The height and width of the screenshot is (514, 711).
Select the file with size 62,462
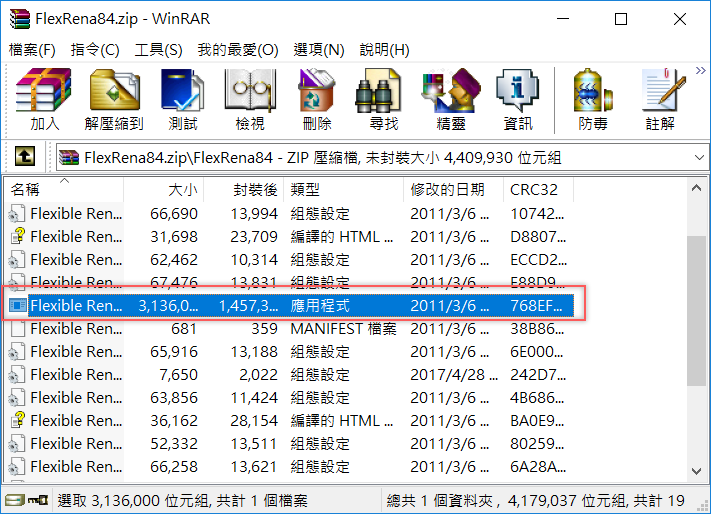pos(290,260)
